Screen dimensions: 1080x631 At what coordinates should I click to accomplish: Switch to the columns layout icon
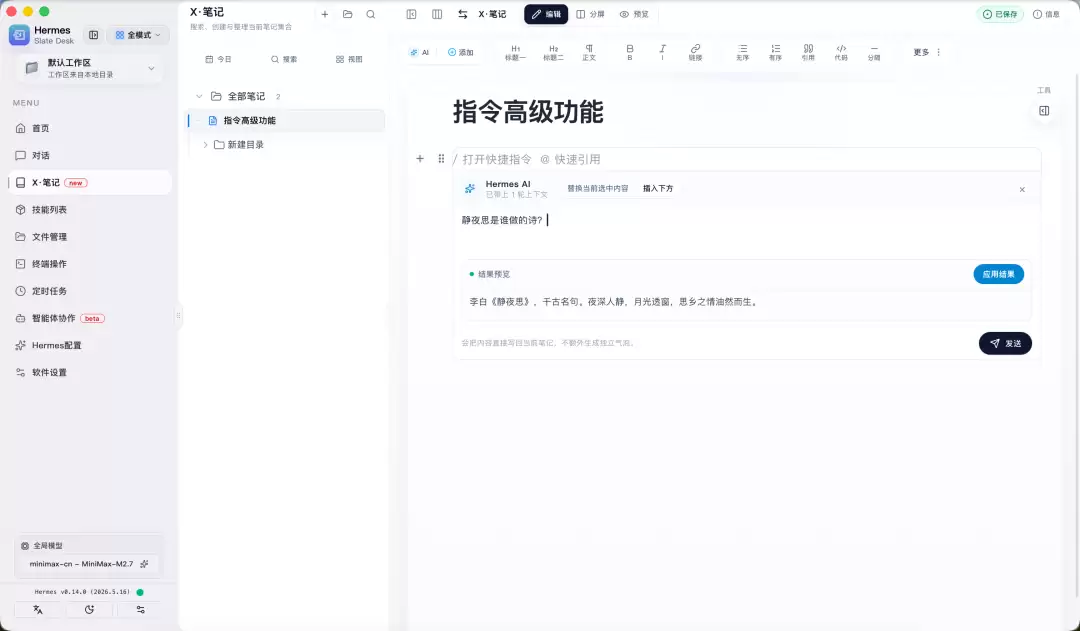(437, 14)
